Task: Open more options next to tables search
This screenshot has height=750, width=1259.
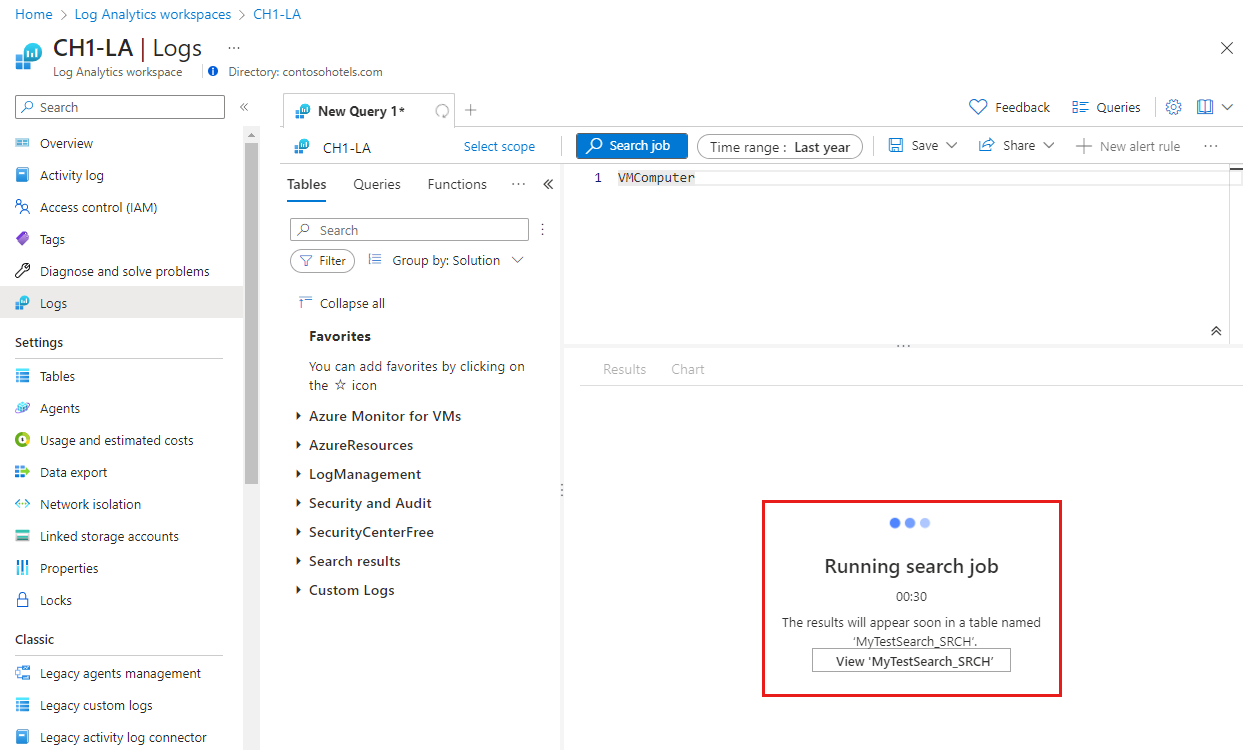Action: click(543, 229)
